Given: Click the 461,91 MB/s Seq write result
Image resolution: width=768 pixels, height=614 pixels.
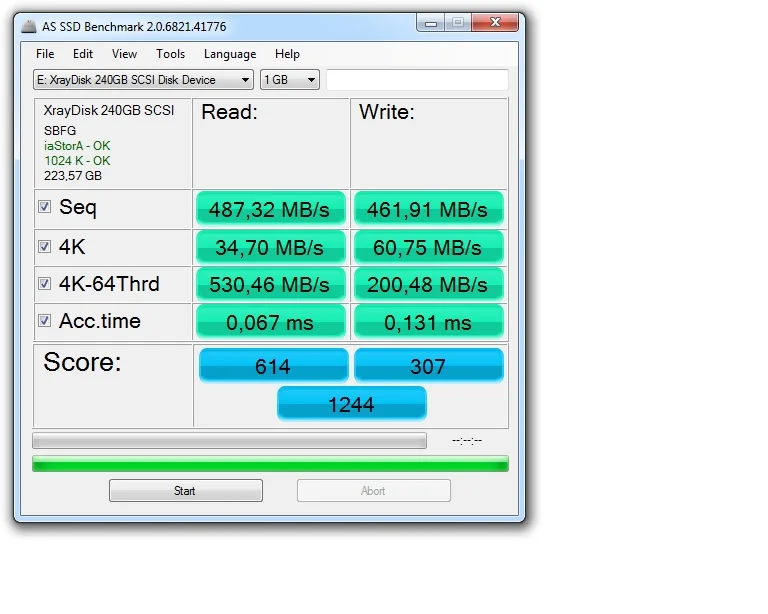Looking at the screenshot, I should (x=429, y=209).
